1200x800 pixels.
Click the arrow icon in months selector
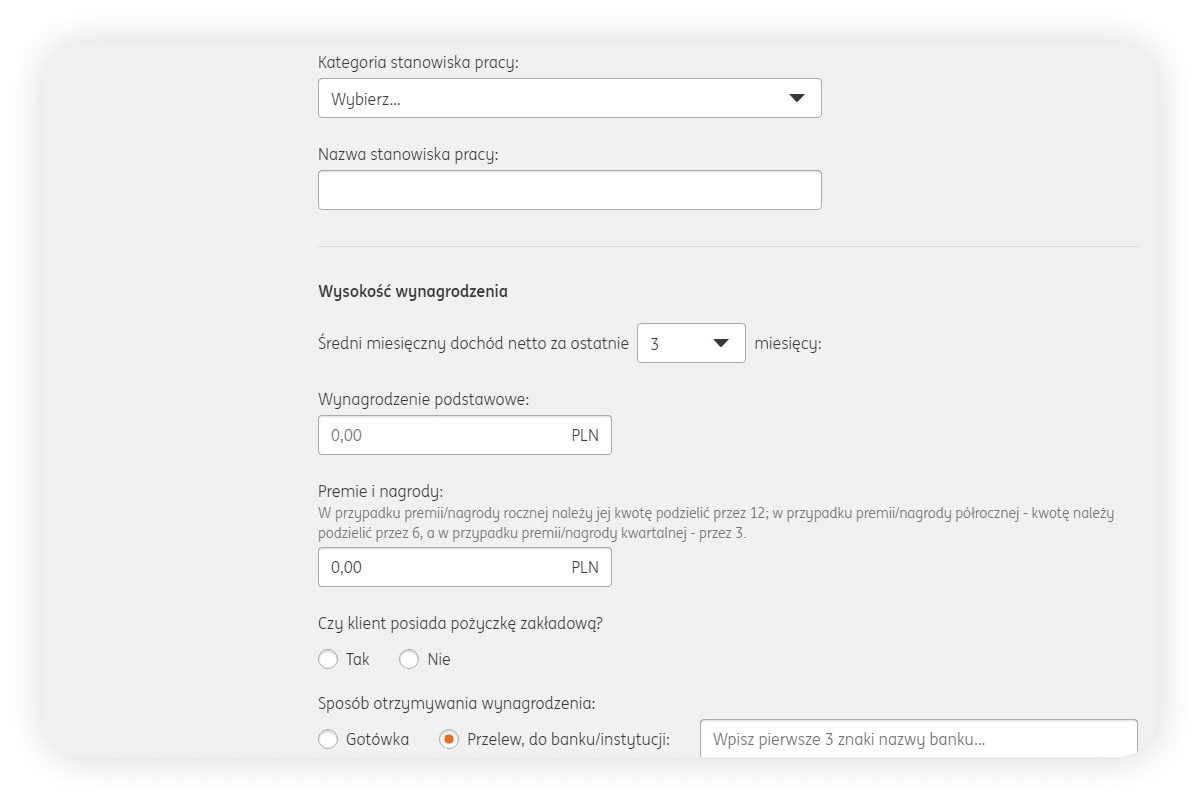[x=721, y=343]
